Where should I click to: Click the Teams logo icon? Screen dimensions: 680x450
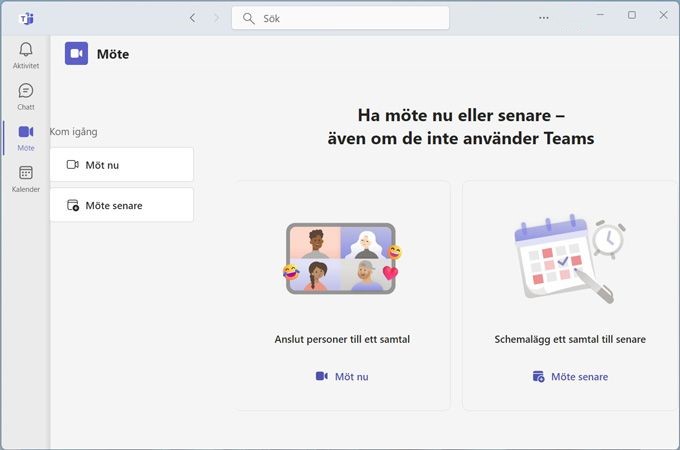coord(27,18)
